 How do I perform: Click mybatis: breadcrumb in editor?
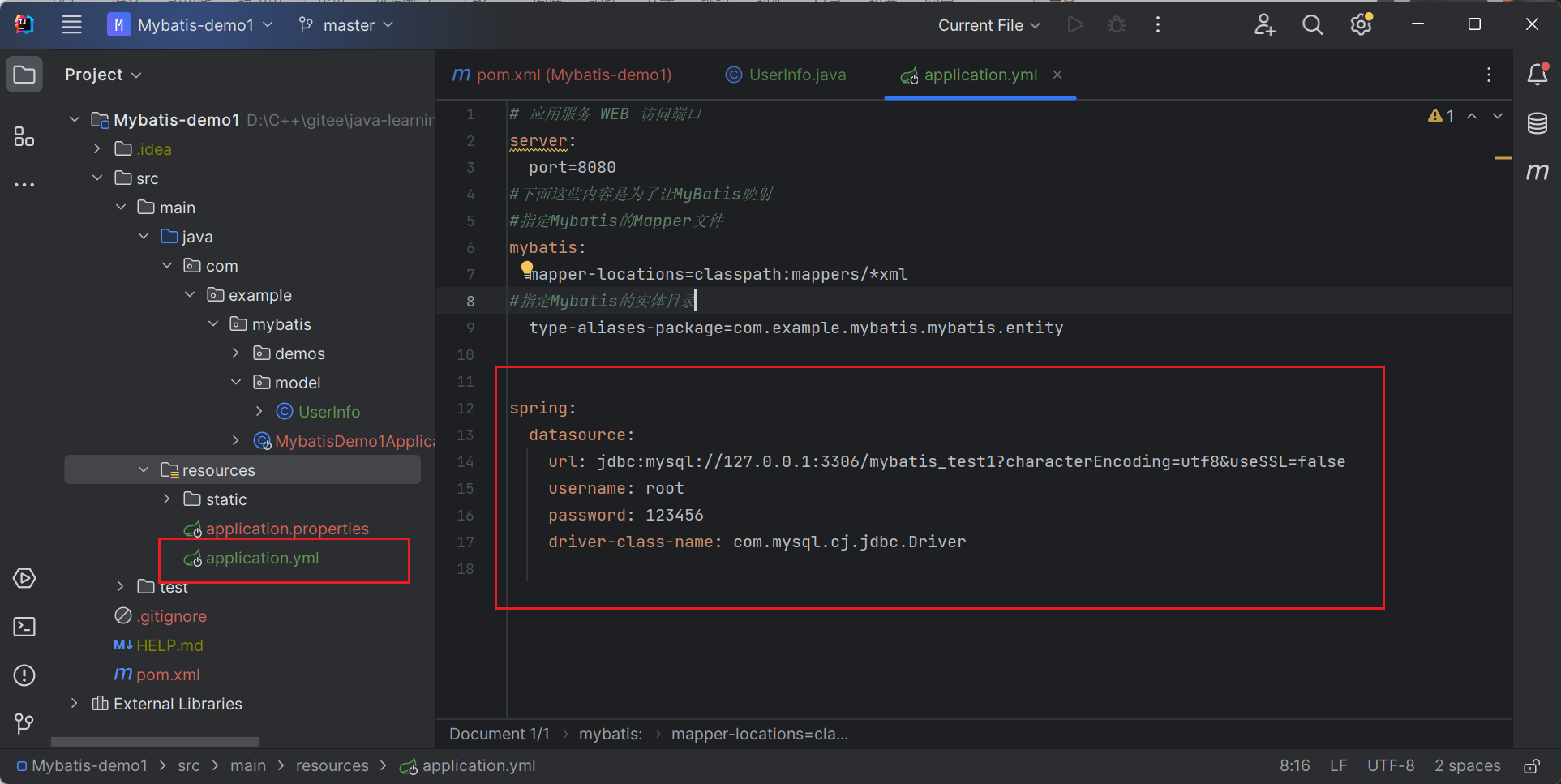(x=611, y=735)
